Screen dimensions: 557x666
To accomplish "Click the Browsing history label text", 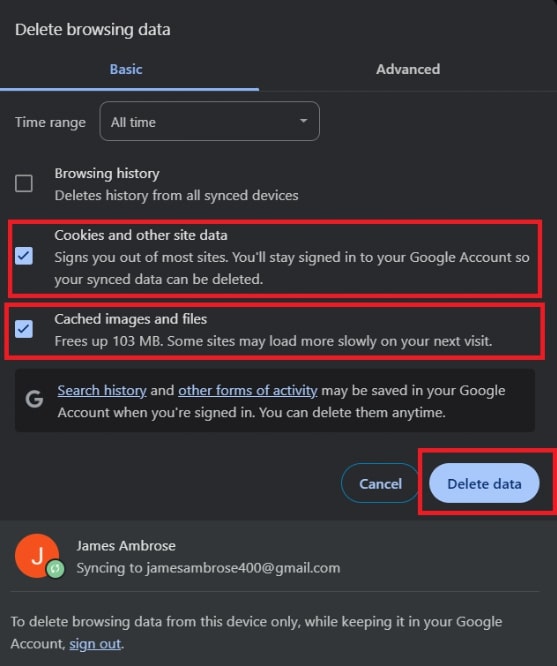I will coord(107,173).
